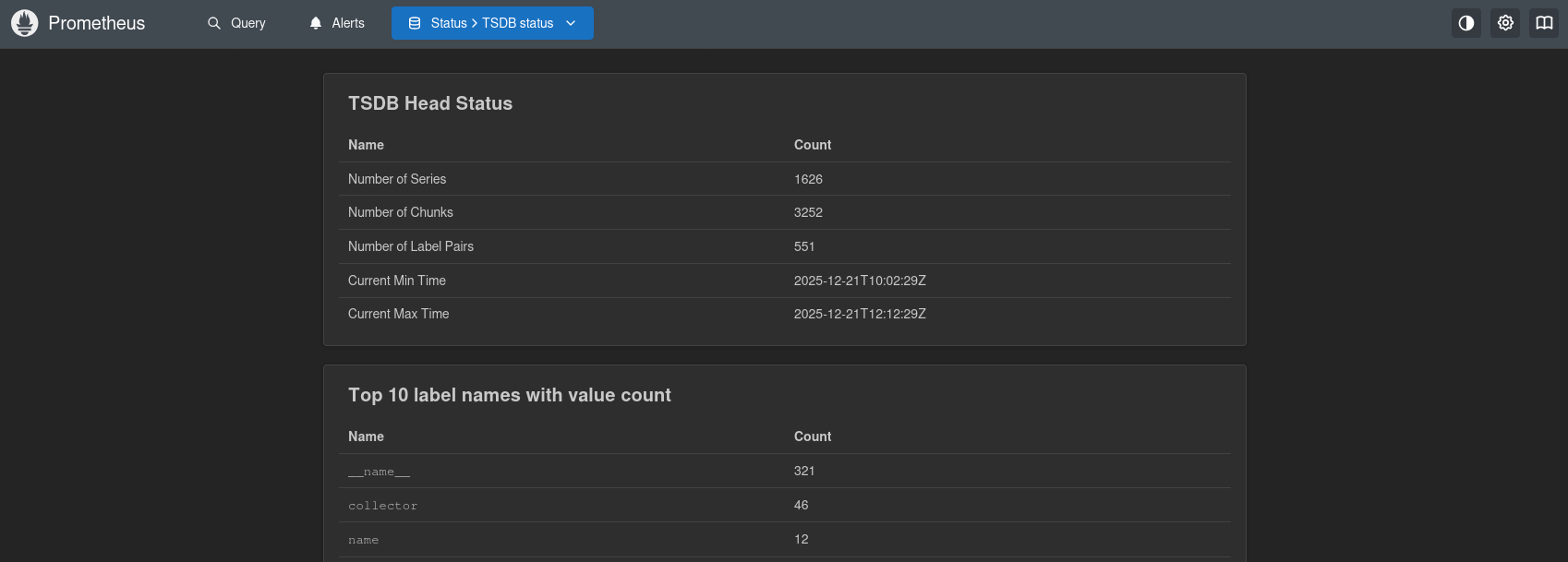1568x562 pixels.
Task: Select the series count value 1626
Action: [808, 179]
